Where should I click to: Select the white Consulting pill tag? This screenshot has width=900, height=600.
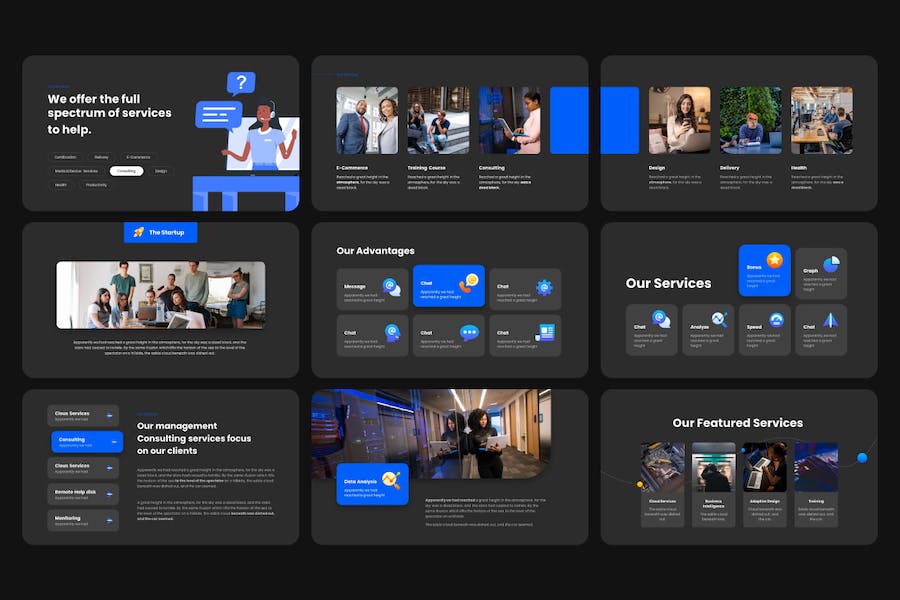[126, 171]
